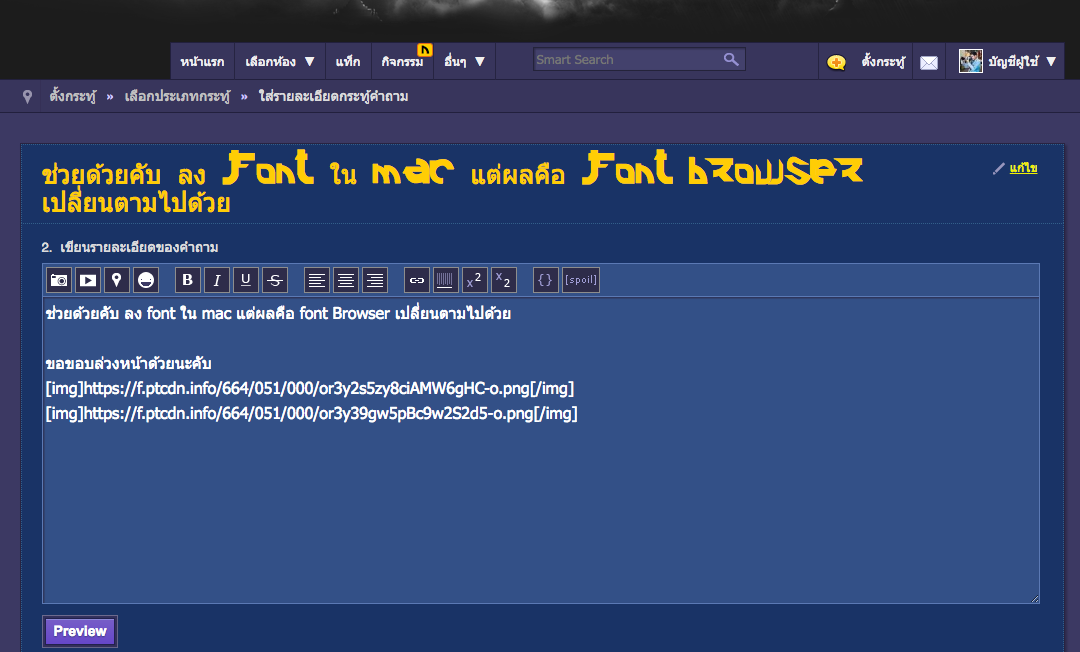This screenshot has height=652, width=1080.
Task: Insert image with the camera icon
Action: point(59,280)
